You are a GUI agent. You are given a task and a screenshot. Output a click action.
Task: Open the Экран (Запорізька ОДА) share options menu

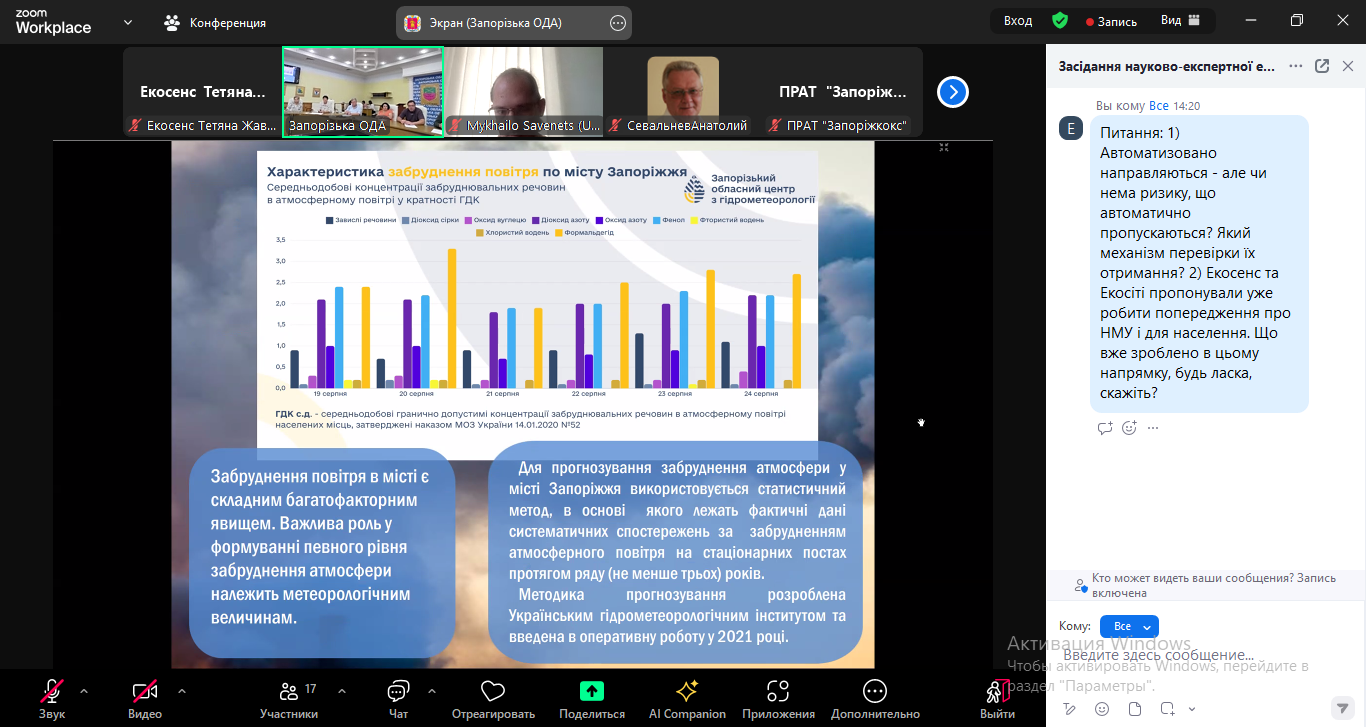click(x=618, y=23)
